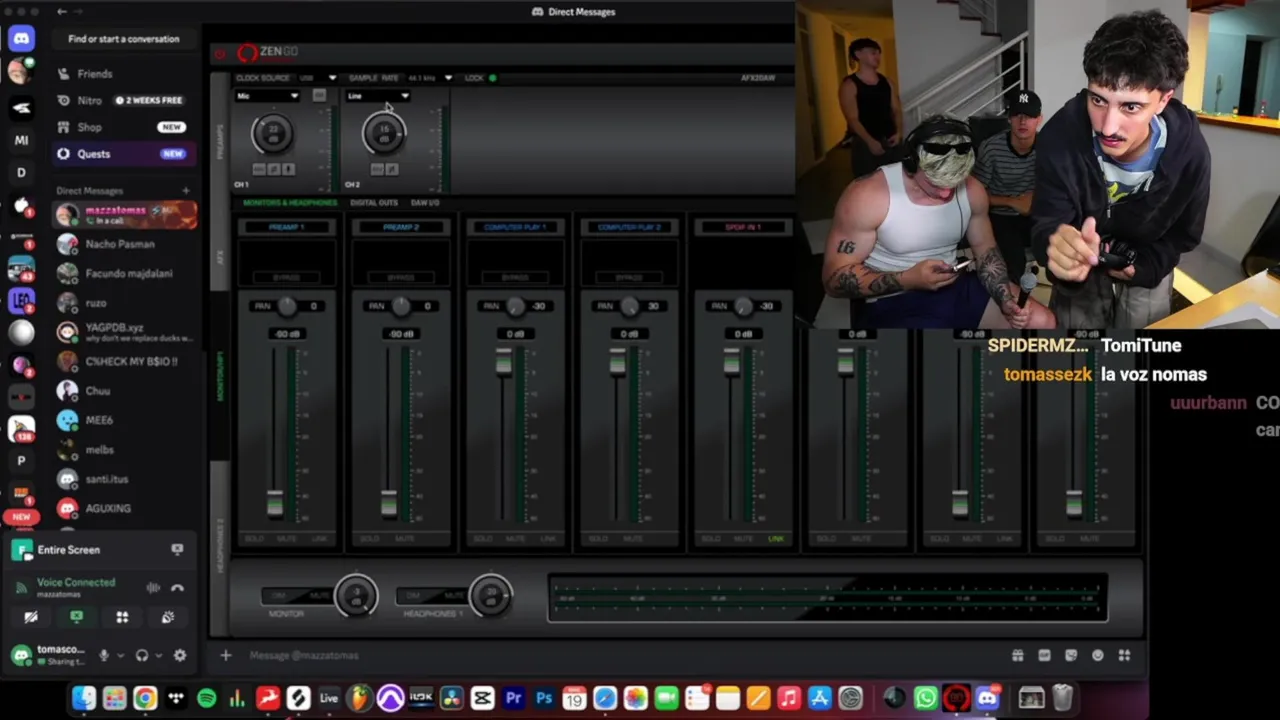
Task: Click the Find or start a conversation field
Action: [x=124, y=39]
